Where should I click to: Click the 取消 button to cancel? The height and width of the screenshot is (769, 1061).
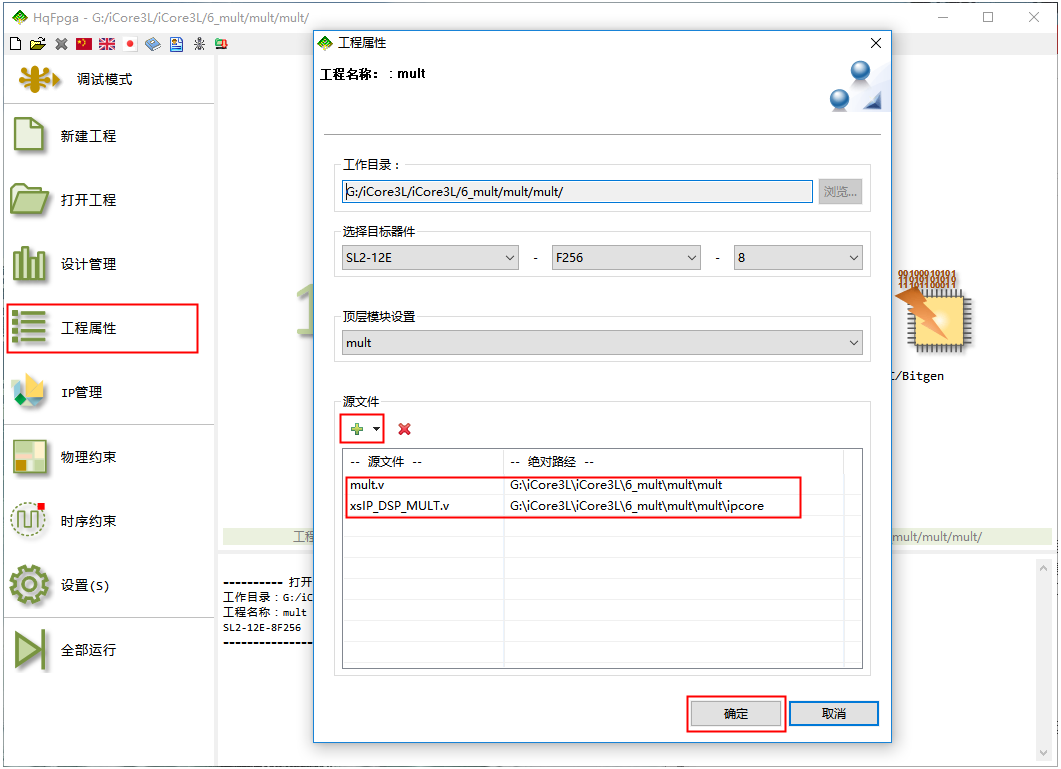[x=833, y=714]
